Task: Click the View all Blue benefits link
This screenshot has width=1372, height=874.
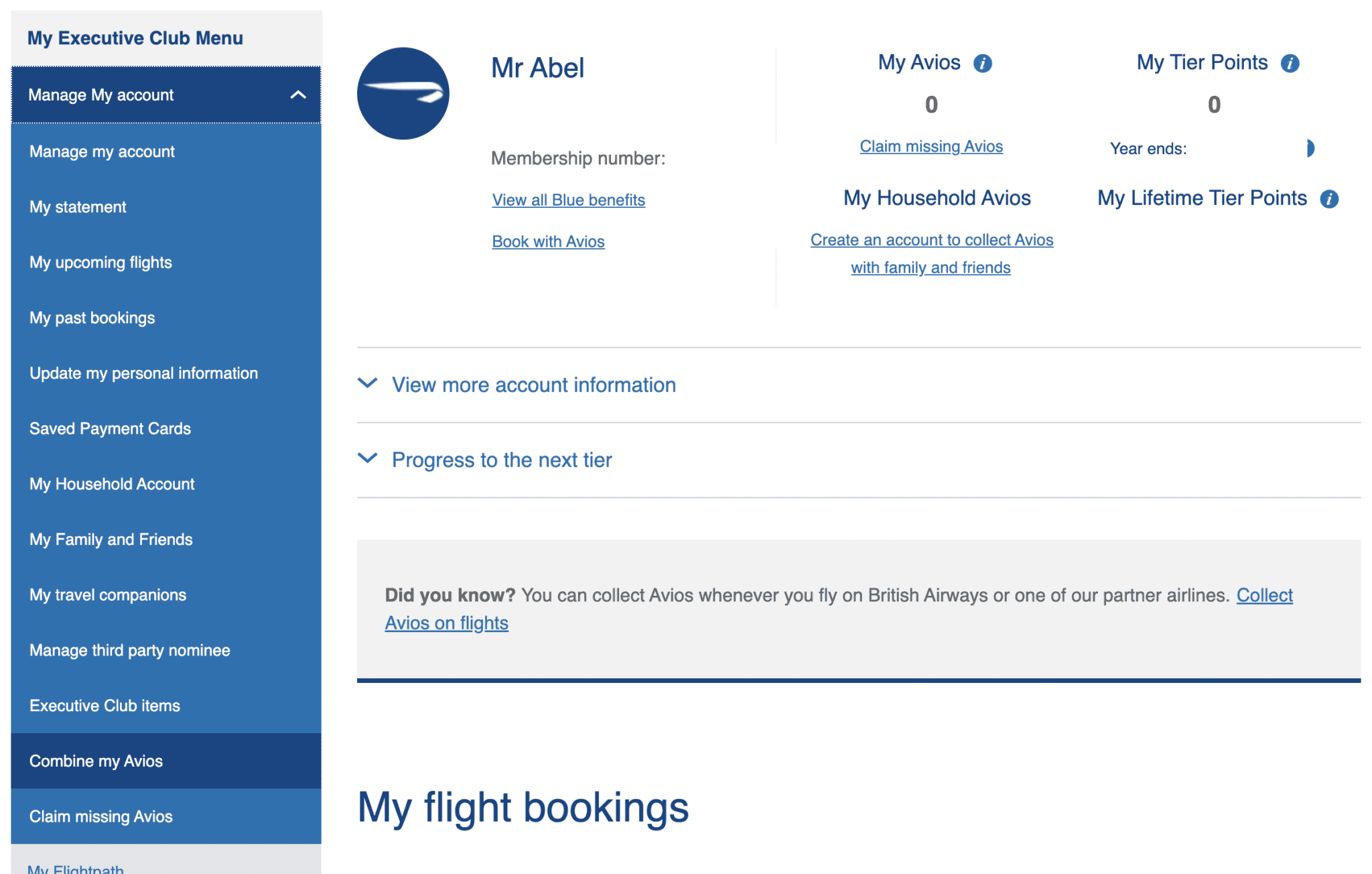Action: 568,199
